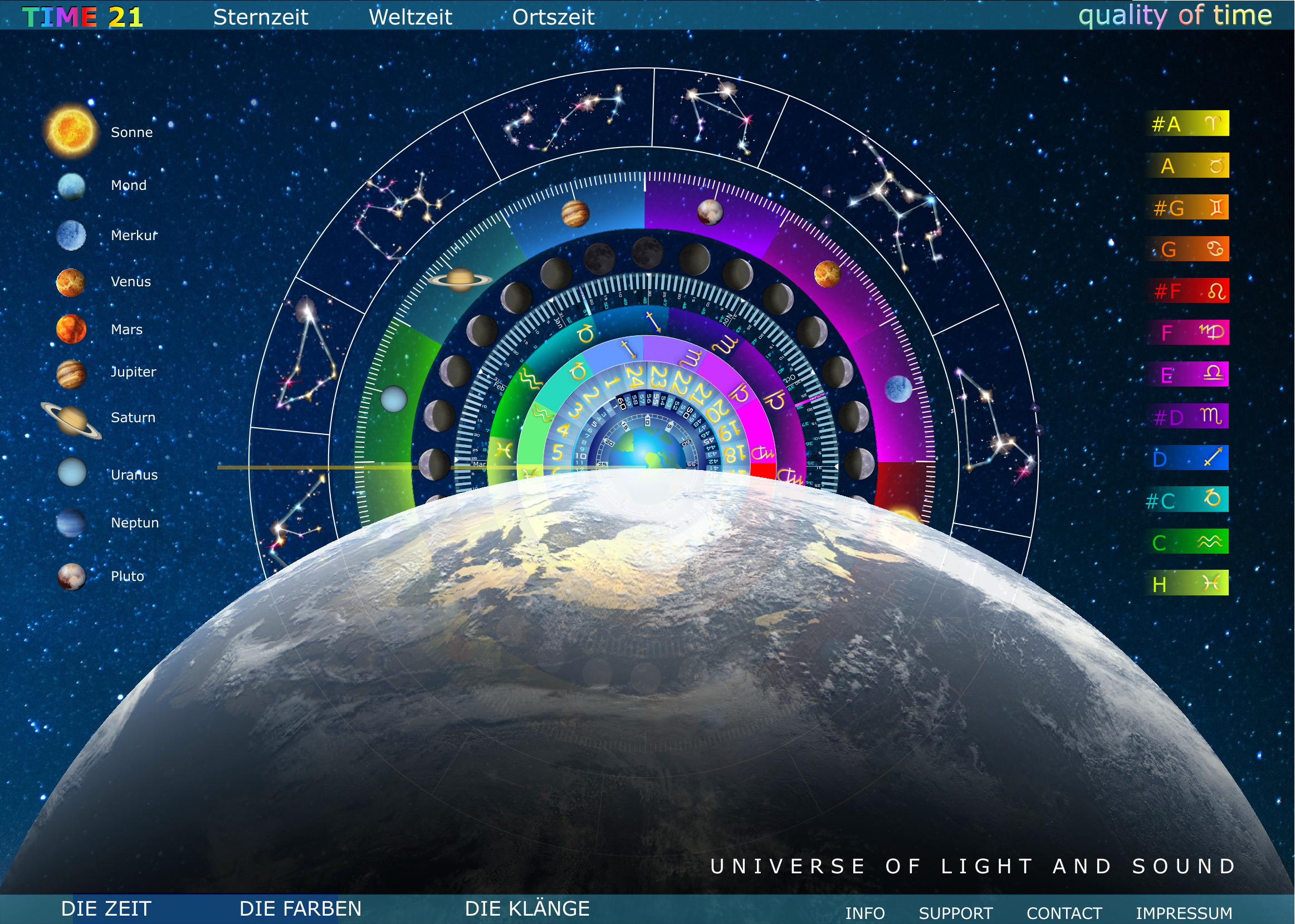Switch to the DIE KLÄNGE tab
This screenshot has height=924, width=1295.
tap(527, 908)
